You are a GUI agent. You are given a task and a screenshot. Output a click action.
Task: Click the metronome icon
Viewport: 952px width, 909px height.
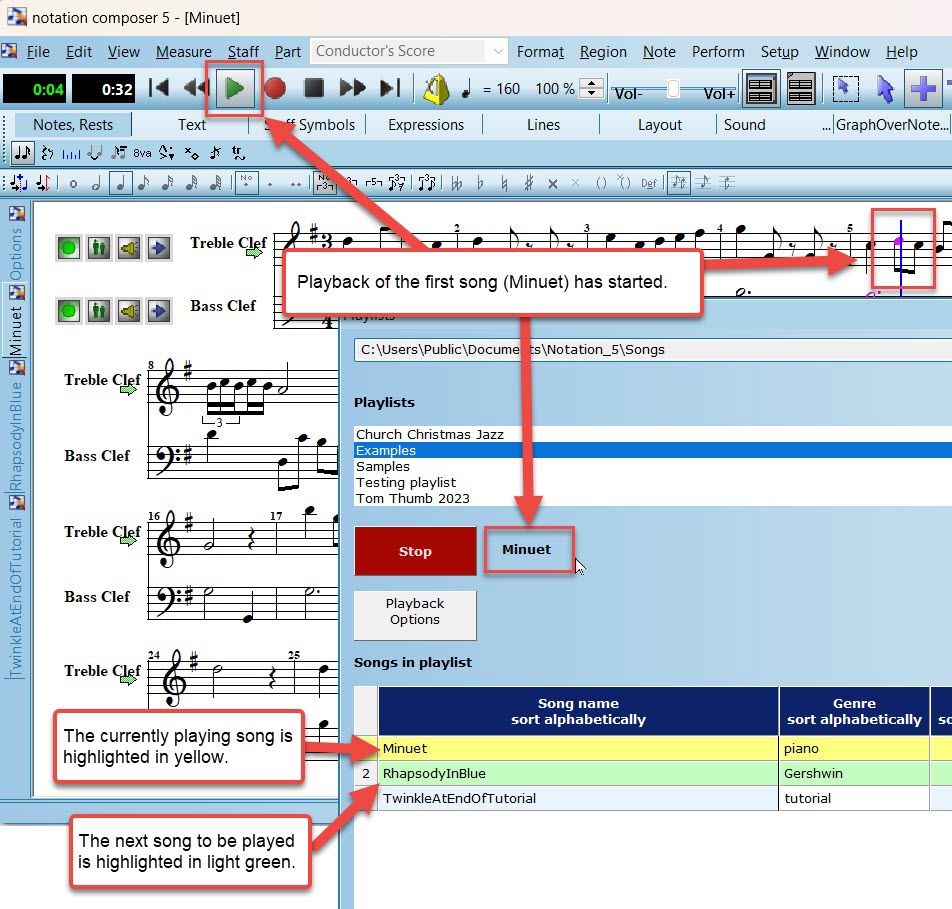pyautogui.click(x=434, y=90)
